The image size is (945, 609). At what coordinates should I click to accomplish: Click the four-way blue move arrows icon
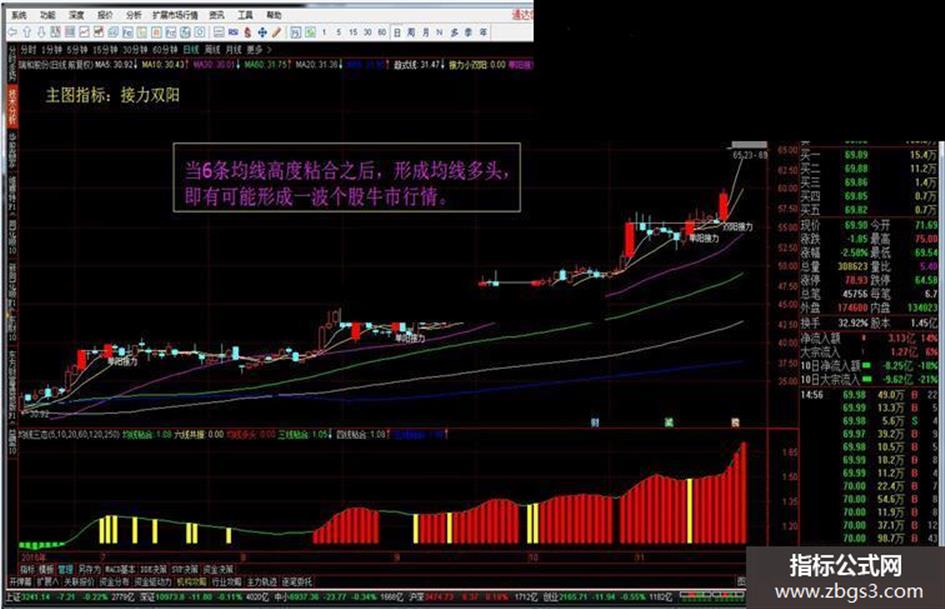(262, 33)
